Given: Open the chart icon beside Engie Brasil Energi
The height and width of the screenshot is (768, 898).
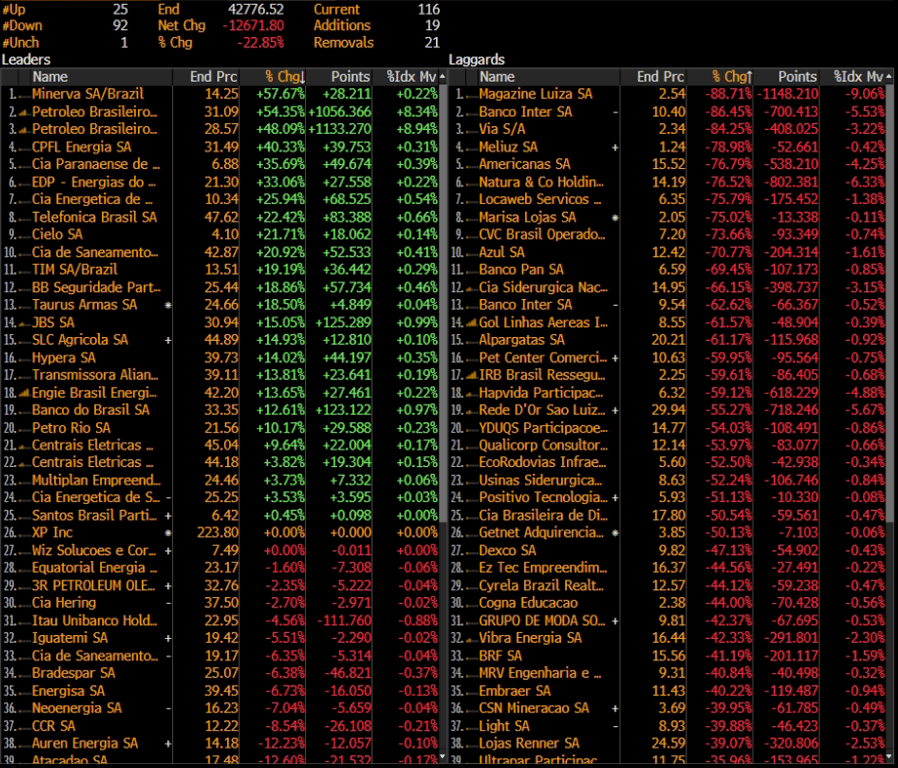Looking at the screenshot, I should pyautogui.click(x=23, y=393).
